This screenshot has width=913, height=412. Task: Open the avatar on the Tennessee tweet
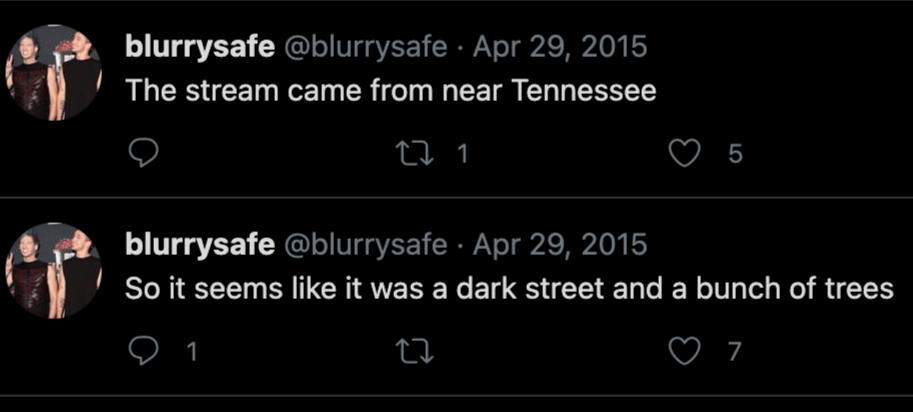point(55,73)
